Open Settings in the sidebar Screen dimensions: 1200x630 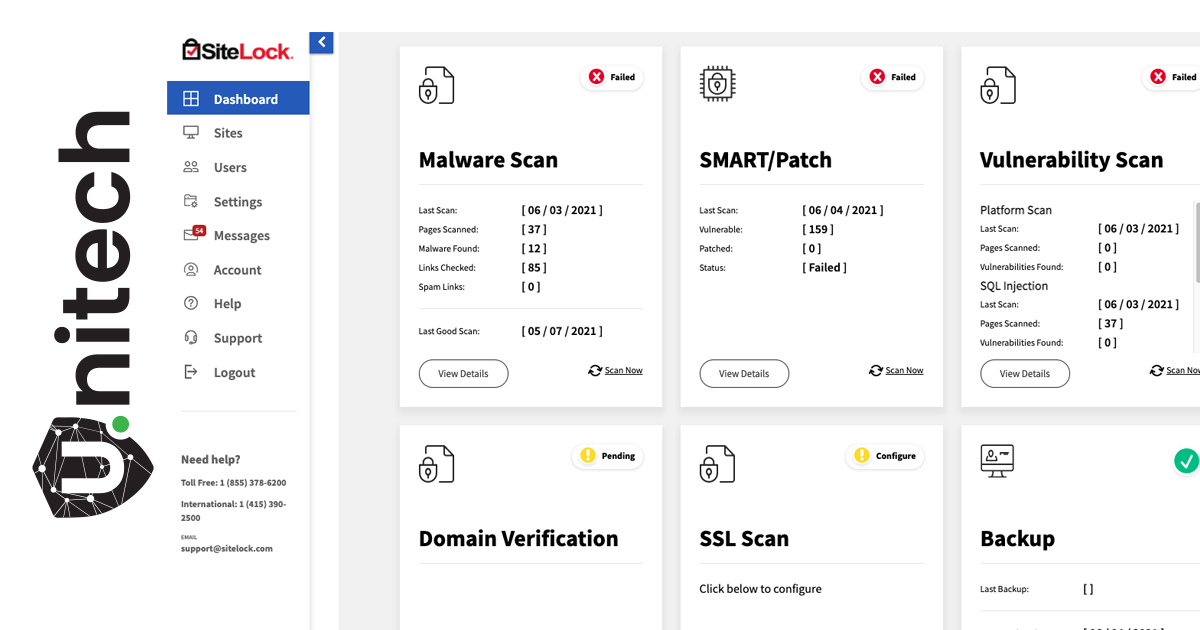pyautogui.click(x=238, y=201)
